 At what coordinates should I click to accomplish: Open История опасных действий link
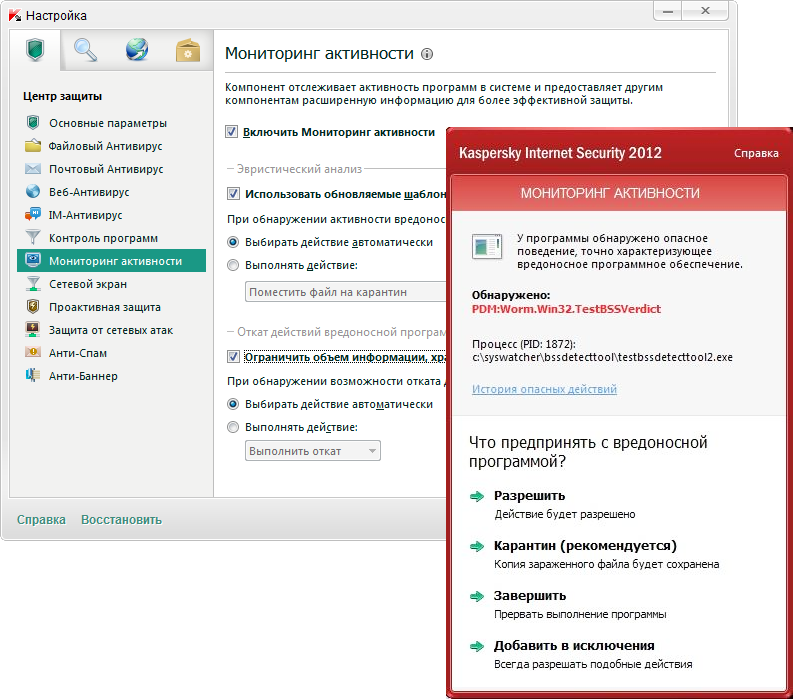[x=544, y=389]
